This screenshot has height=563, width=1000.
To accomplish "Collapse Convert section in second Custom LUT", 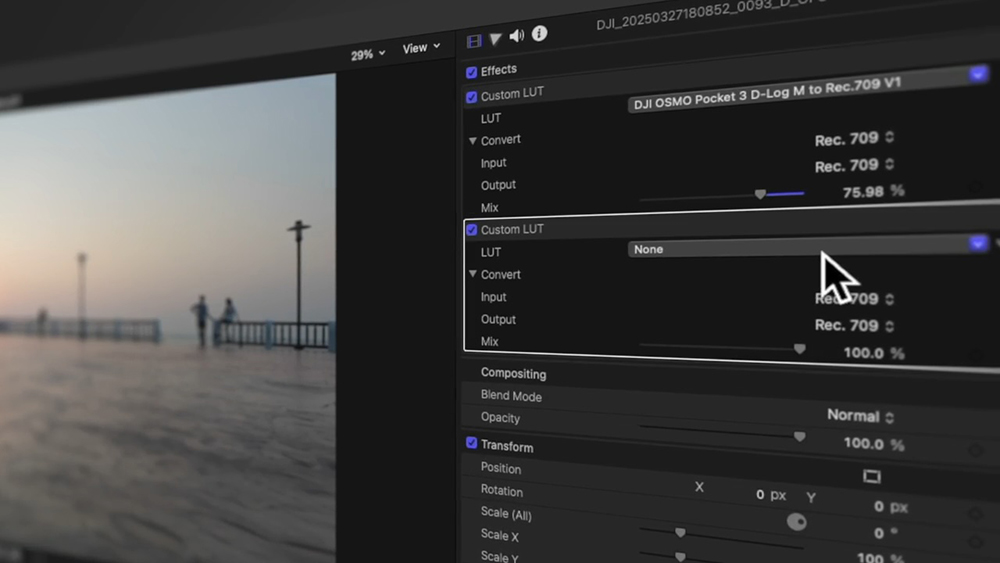I will 473,274.
